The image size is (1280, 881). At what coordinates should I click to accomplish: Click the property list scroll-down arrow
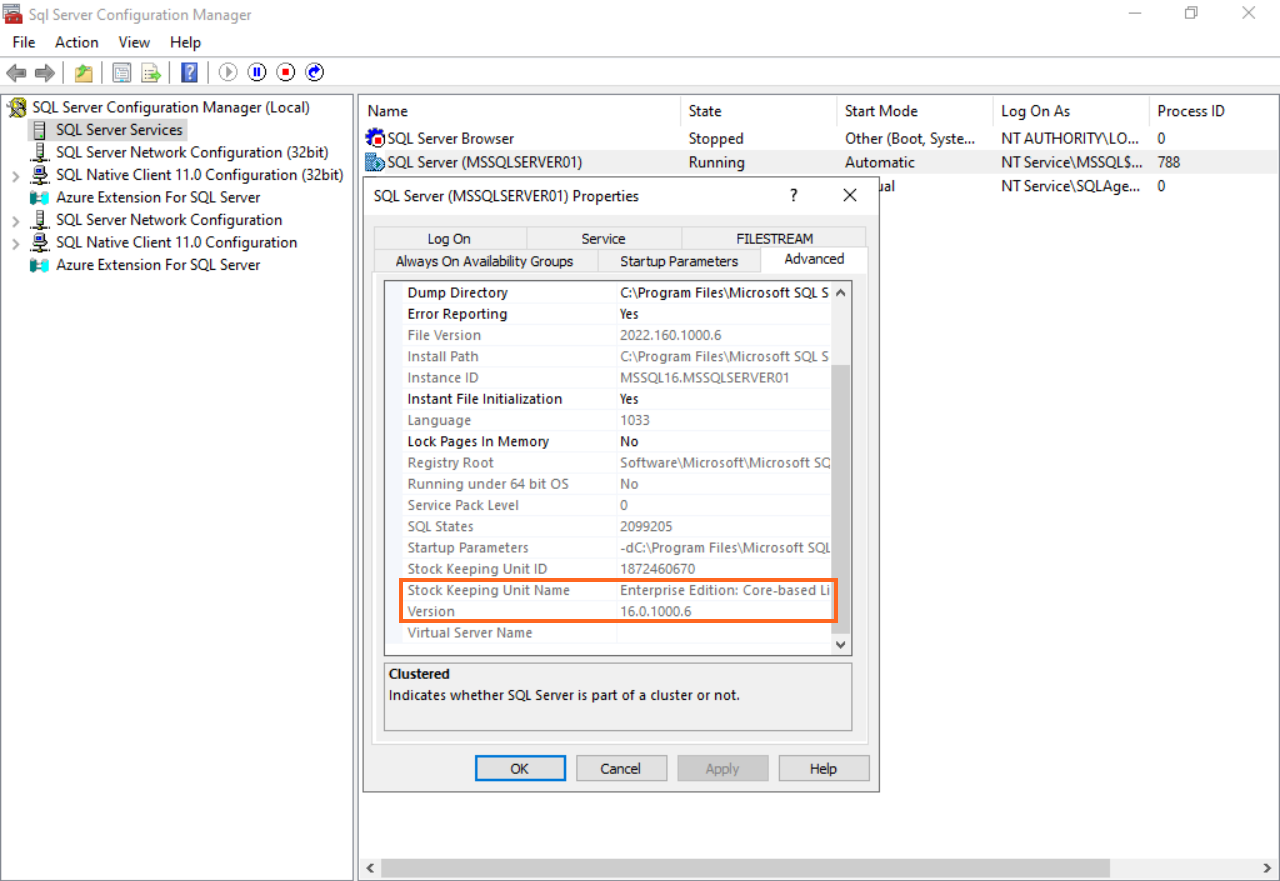tap(841, 645)
